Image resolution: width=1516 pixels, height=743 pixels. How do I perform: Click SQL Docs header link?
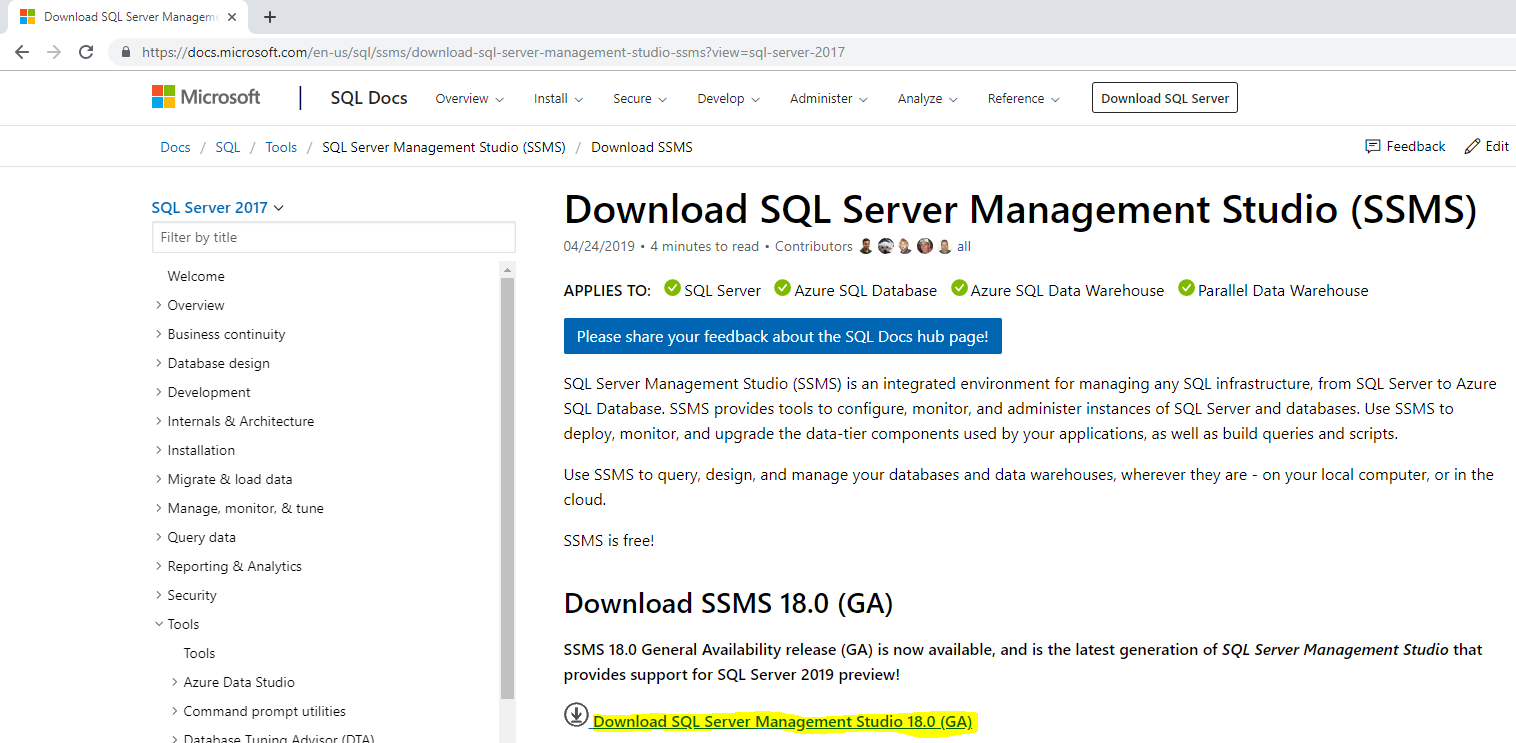369,97
